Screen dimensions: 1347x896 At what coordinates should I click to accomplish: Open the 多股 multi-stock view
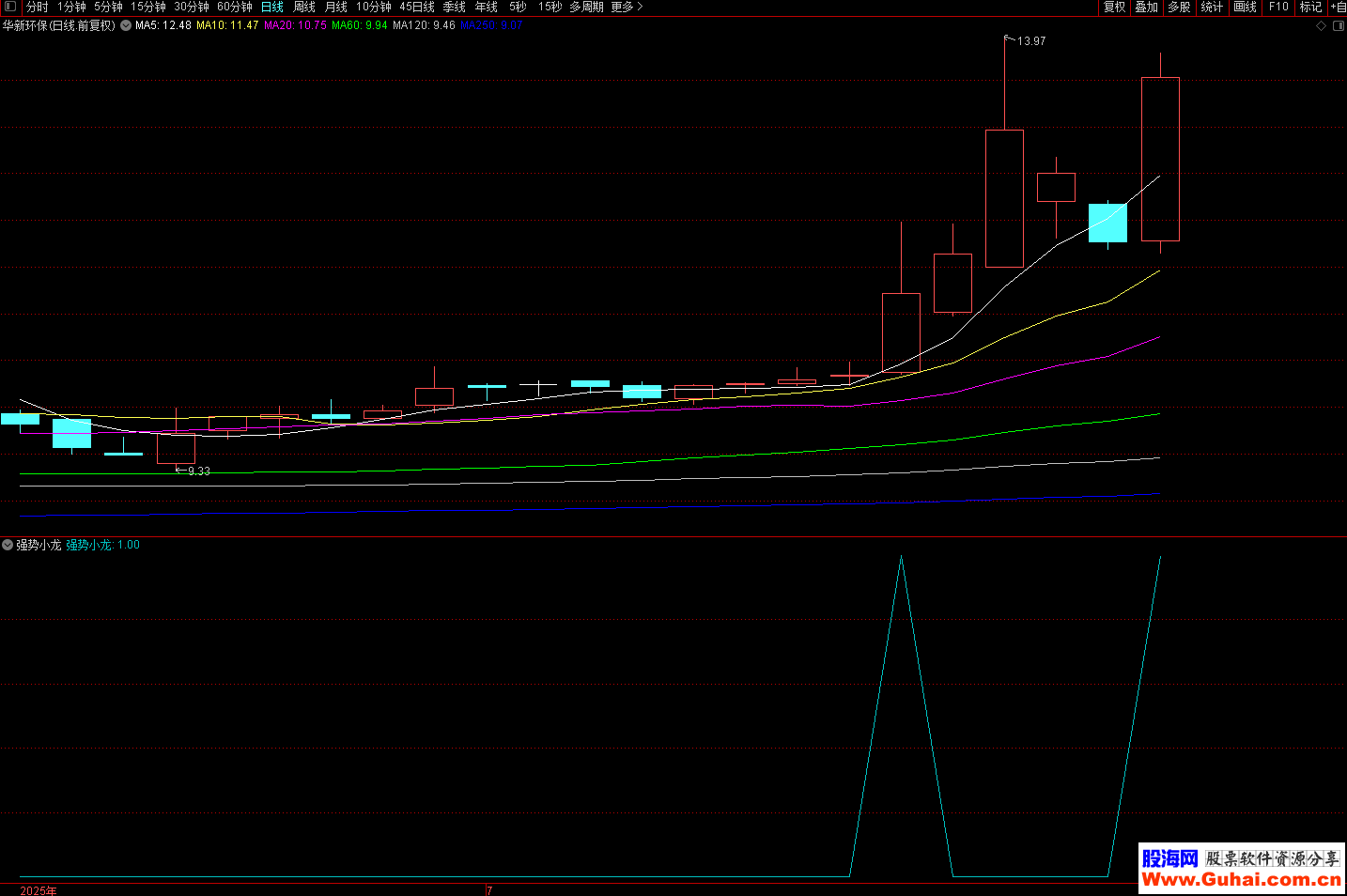(1180, 7)
